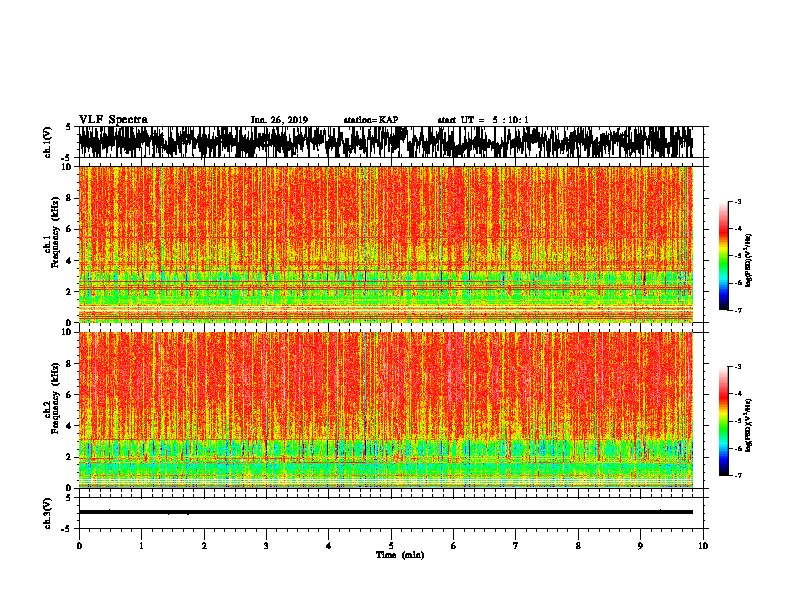This screenshot has height=612, width=792.
Task: Click the '-3' label on ch.2 color bar
Action: [737, 367]
